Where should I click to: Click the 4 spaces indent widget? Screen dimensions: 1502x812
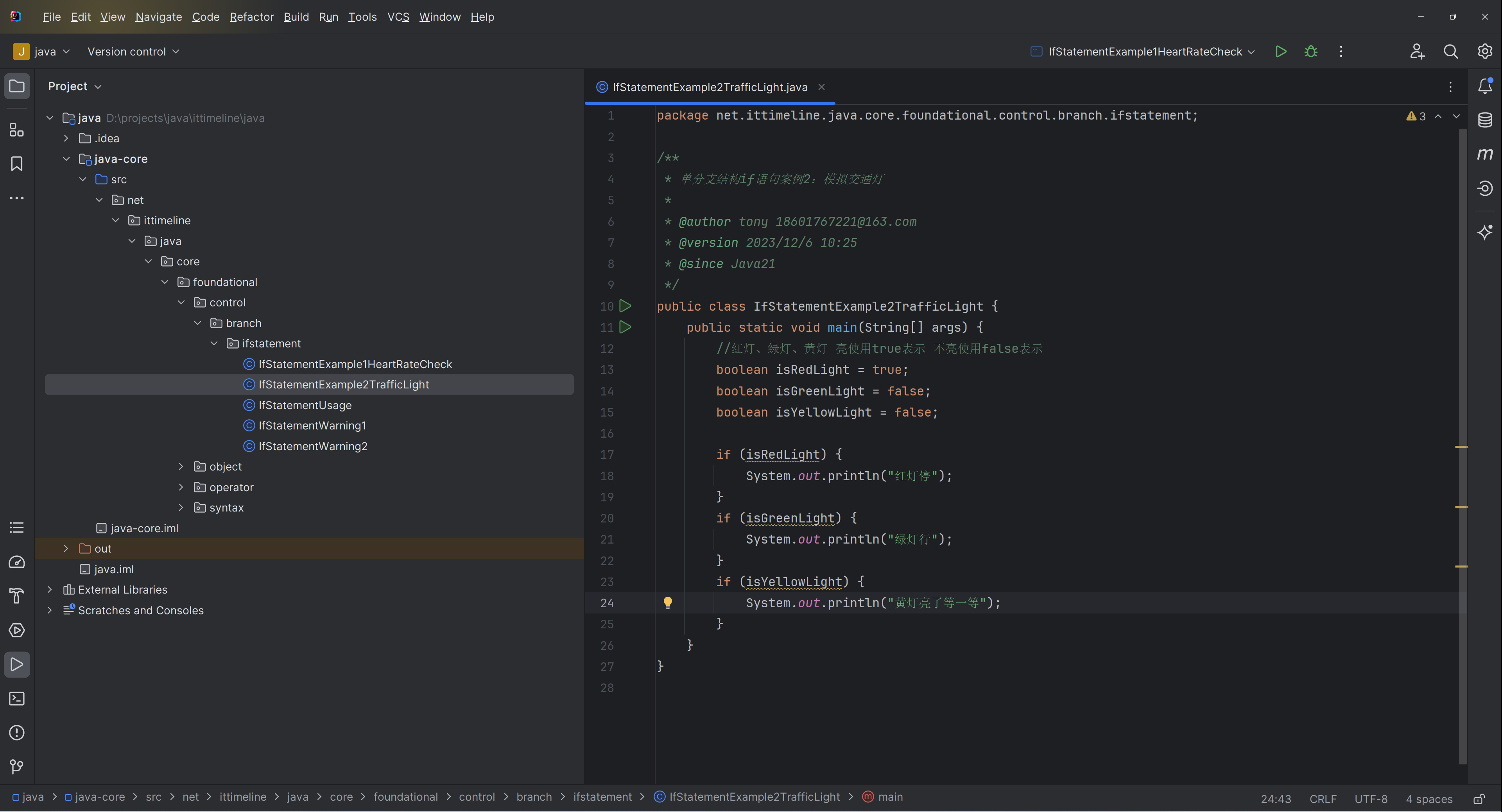[x=1429, y=799]
